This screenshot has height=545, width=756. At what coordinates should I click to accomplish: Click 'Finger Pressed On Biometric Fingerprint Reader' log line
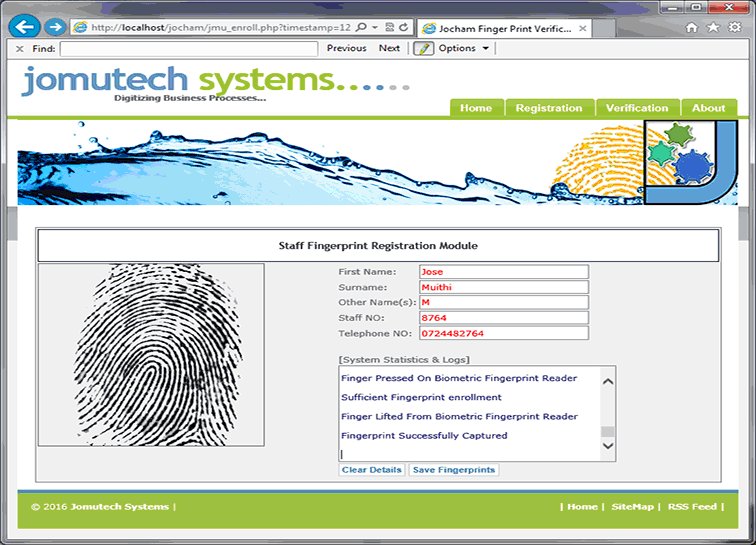(459, 378)
